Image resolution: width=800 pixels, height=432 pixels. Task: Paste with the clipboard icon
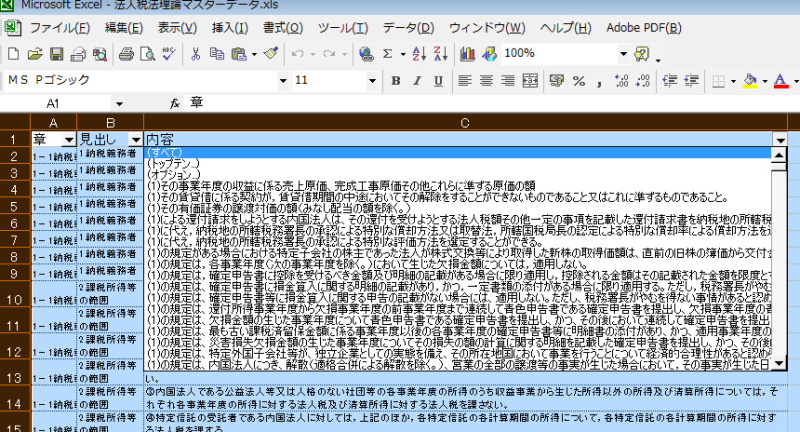[x=239, y=54]
